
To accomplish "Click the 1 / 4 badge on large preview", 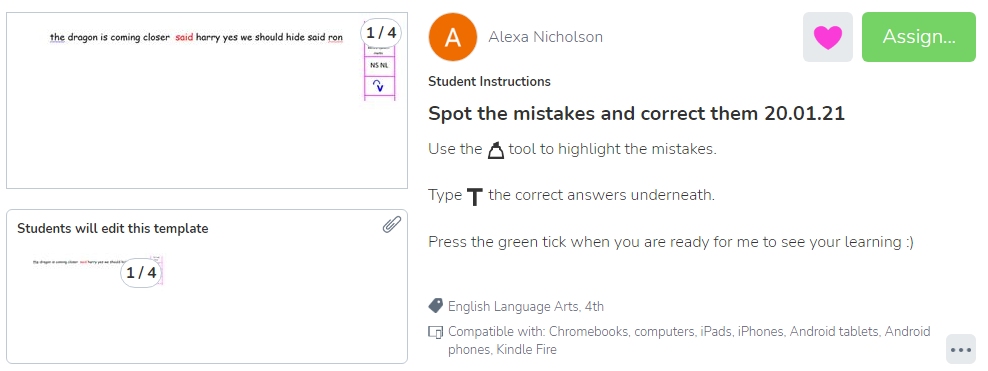I will tap(382, 33).
